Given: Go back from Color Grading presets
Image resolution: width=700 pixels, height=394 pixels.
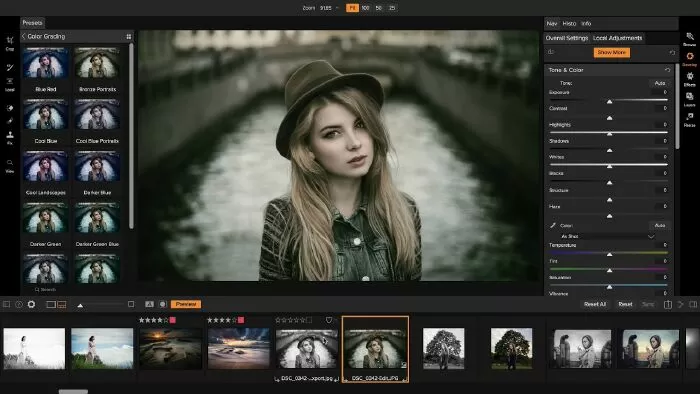Looking at the screenshot, I should pyautogui.click(x=24, y=36).
